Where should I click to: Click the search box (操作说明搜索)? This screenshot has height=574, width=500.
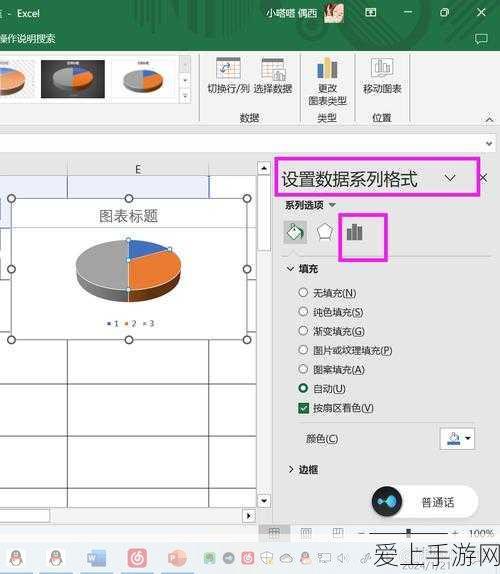pyautogui.click(x=28, y=38)
